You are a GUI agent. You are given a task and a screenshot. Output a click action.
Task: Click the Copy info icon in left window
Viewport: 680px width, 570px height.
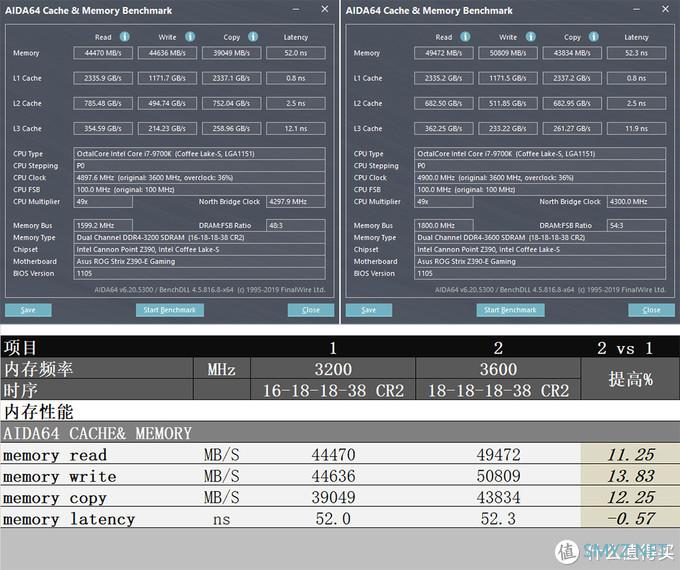[x=253, y=37]
